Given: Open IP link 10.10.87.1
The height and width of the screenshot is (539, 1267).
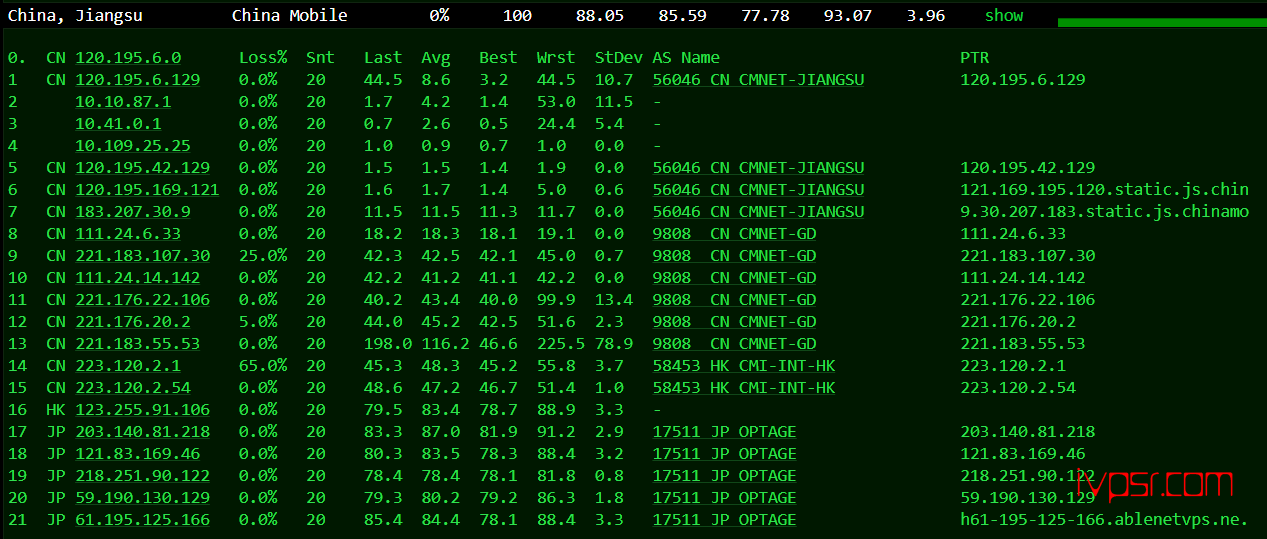Looking at the screenshot, I should [x=123, y=102].
